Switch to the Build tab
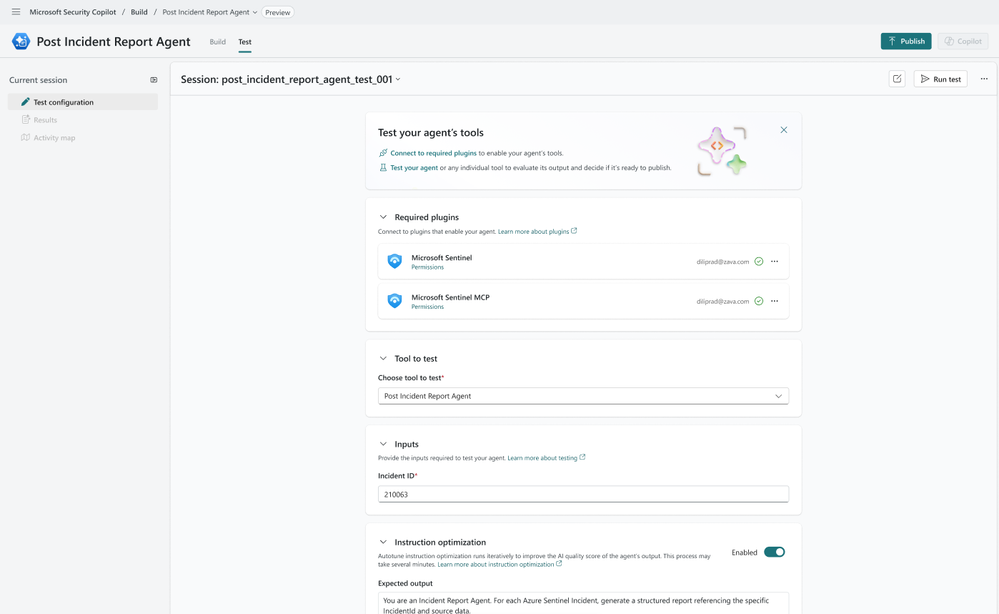This screenshot has width=999, height=614. (217, 42)
